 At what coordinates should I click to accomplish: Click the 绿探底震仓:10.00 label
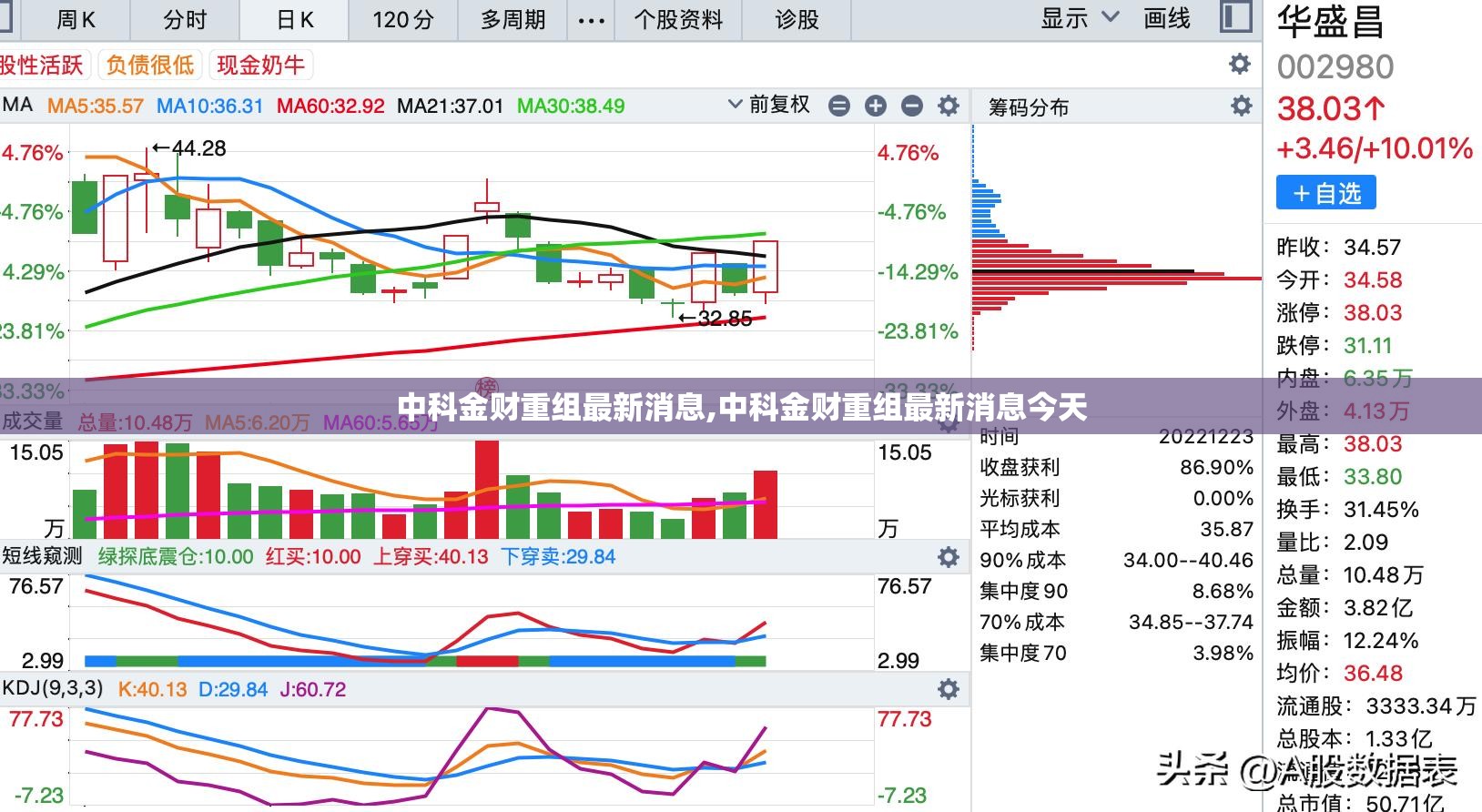coord(176,556)
